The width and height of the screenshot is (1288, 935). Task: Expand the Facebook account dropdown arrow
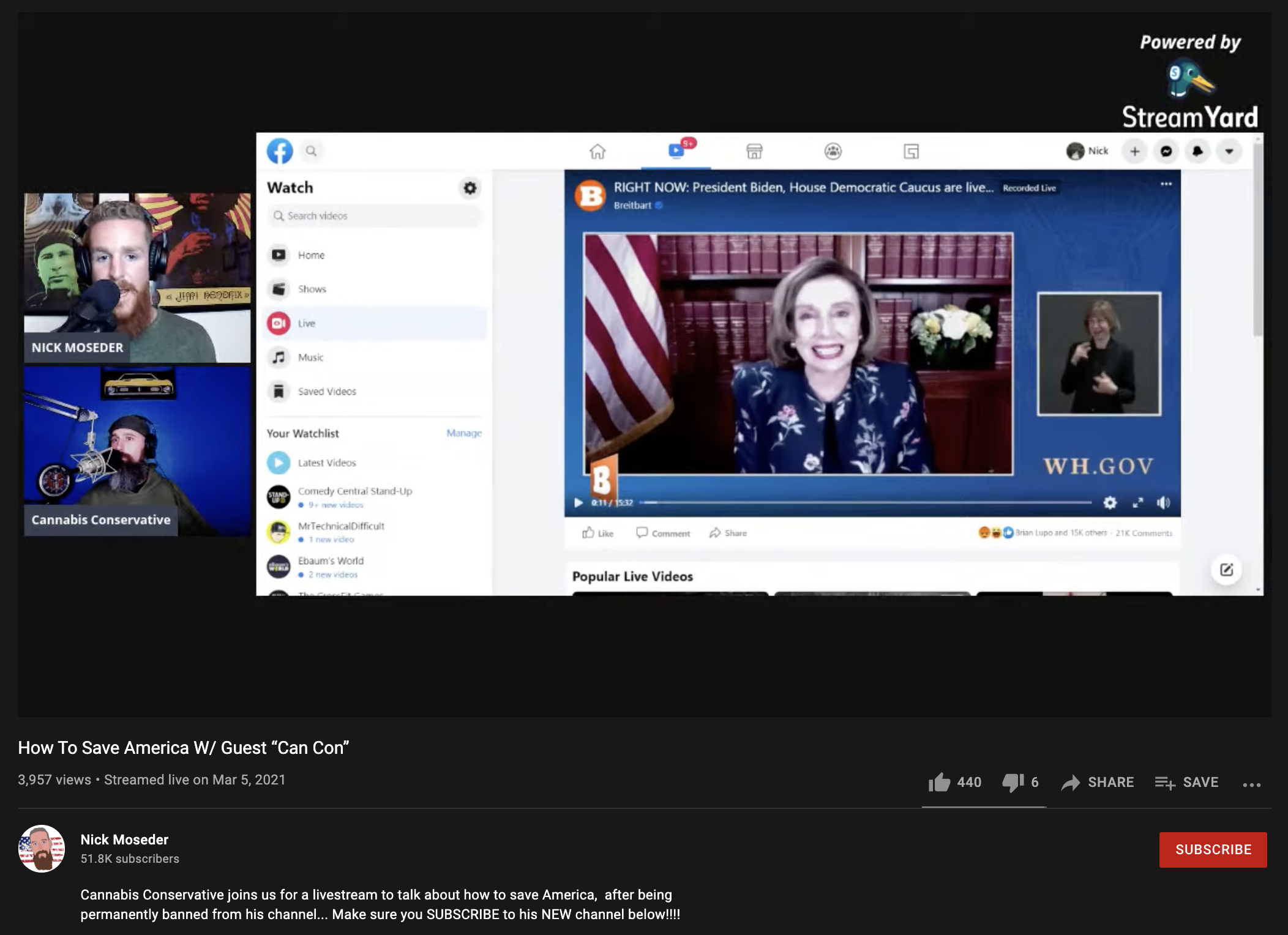click(x=1229, y=151)
